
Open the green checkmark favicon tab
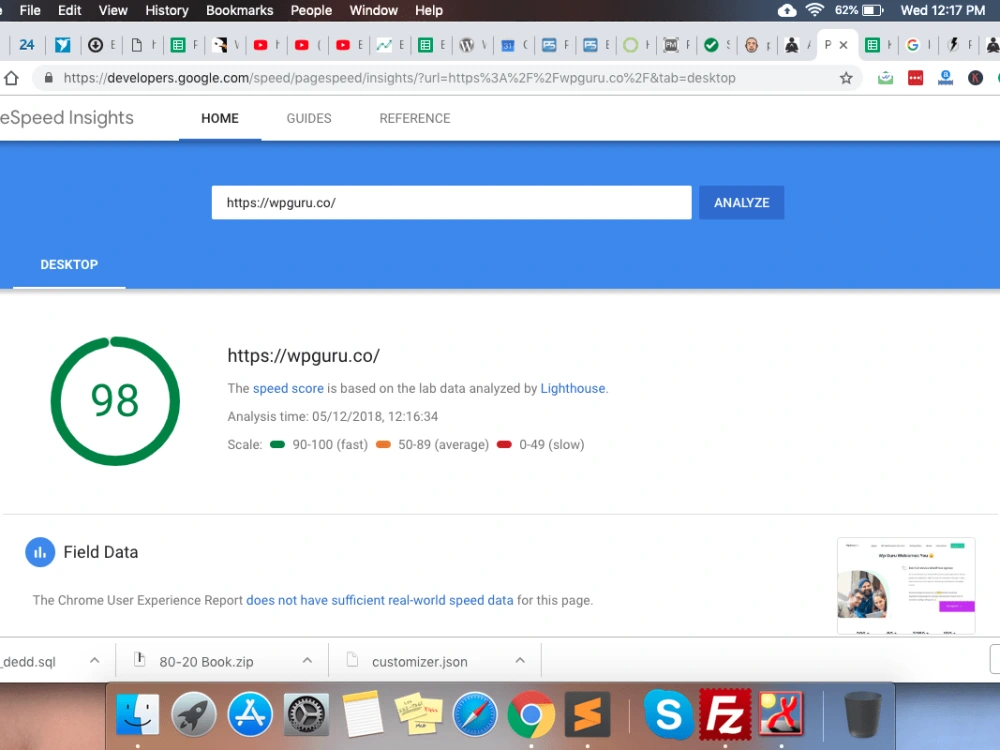click(x=711, y=45)
